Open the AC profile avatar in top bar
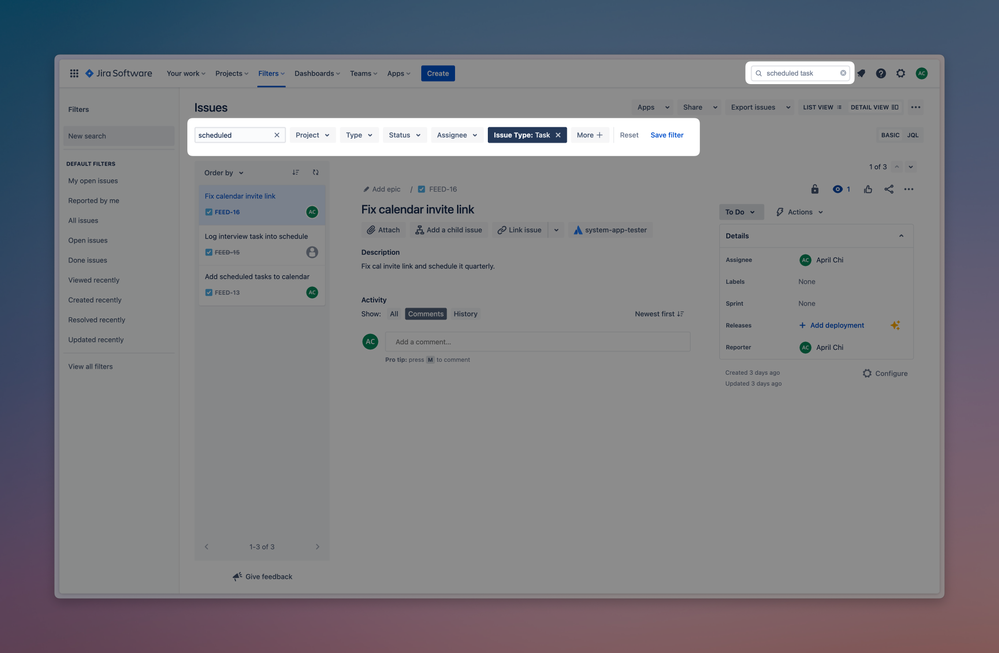The image size is (999, 653). click(x=921, y=73)
